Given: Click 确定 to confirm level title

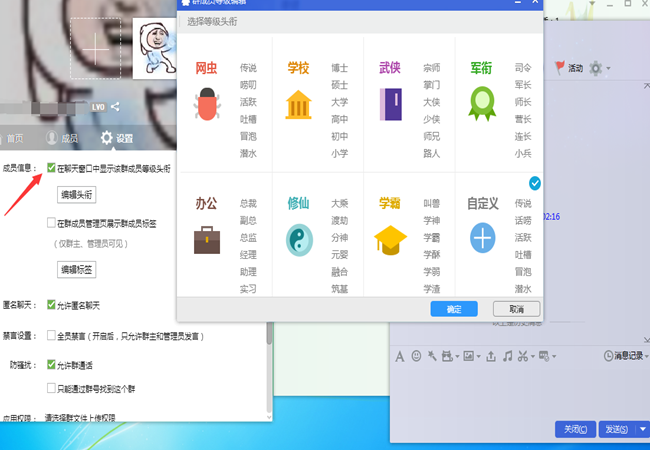Looking at the screenshot, I should tap(454, 309).
